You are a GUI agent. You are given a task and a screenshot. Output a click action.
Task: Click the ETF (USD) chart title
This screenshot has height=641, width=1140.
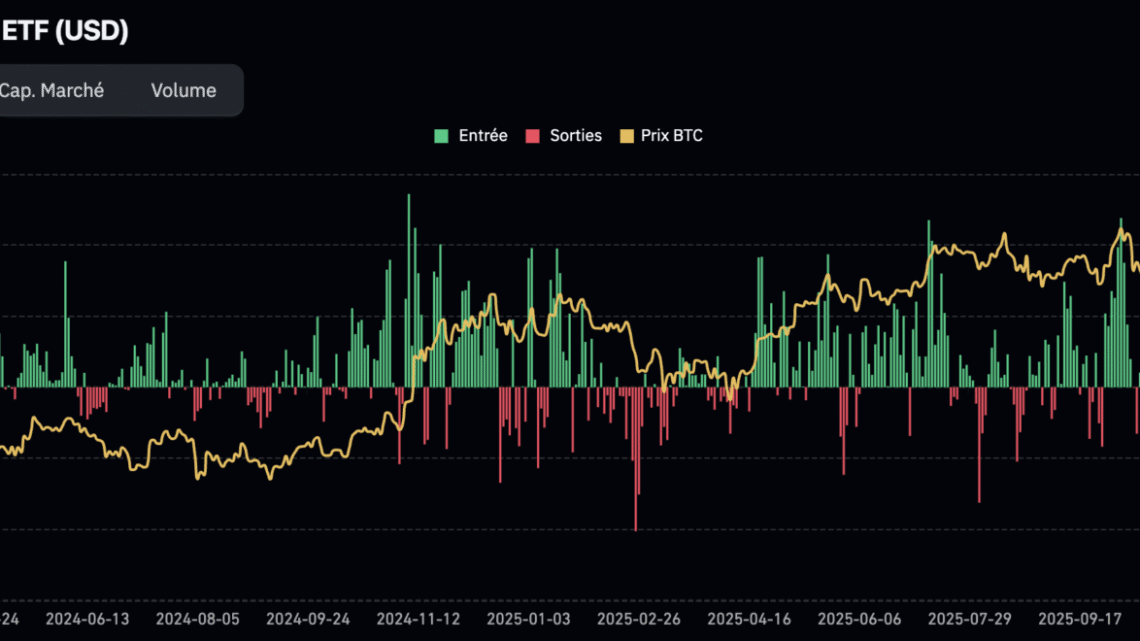click(x=66, y=31)
